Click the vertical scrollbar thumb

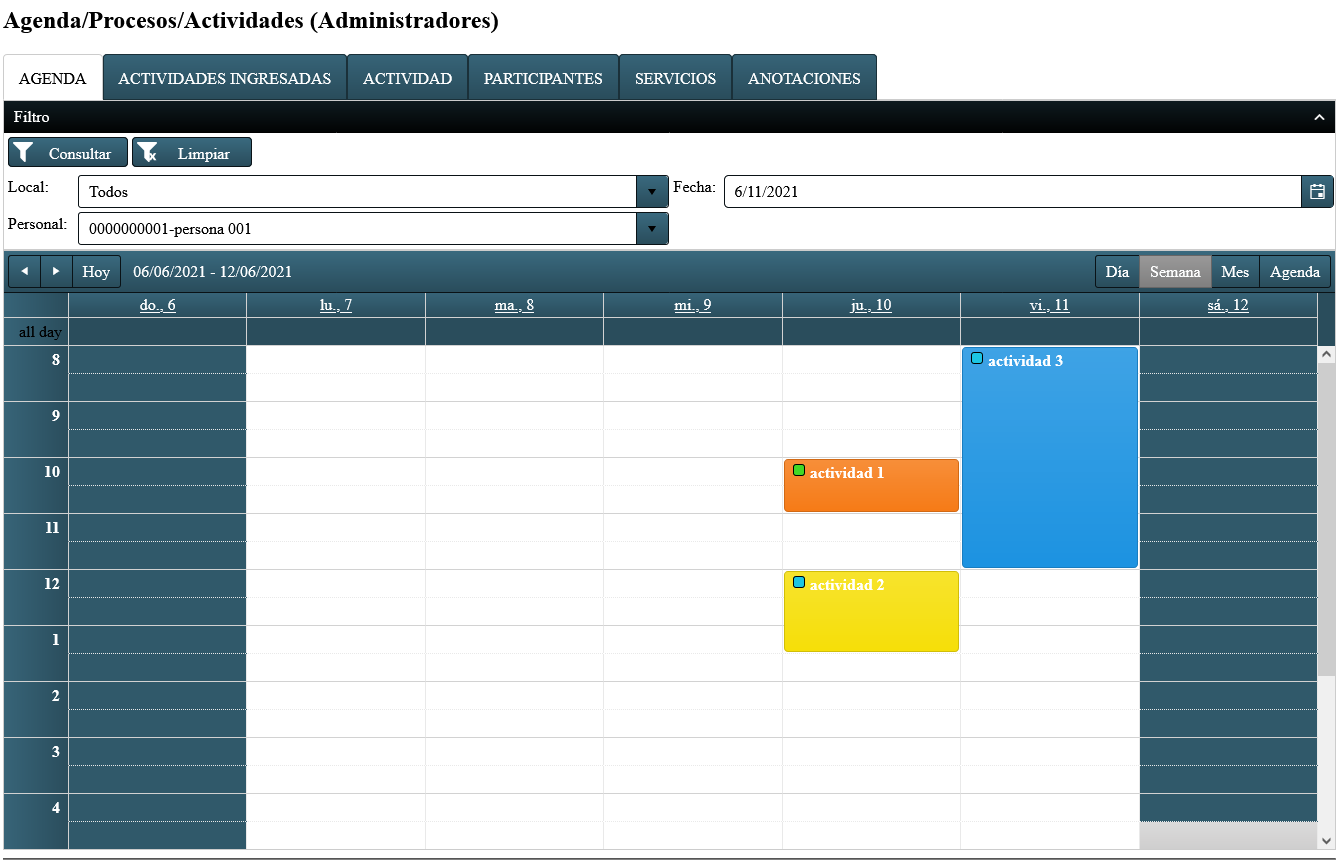tap(1327, 518)
